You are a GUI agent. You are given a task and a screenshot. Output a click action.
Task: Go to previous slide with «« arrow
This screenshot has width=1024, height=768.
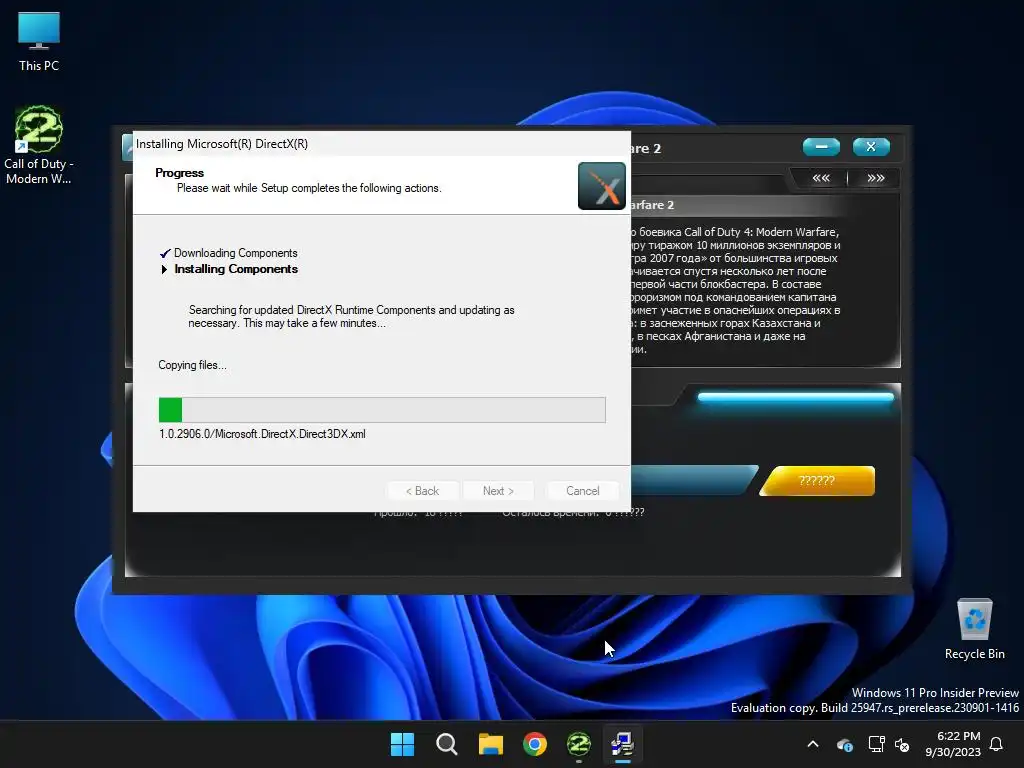[821, 178]
